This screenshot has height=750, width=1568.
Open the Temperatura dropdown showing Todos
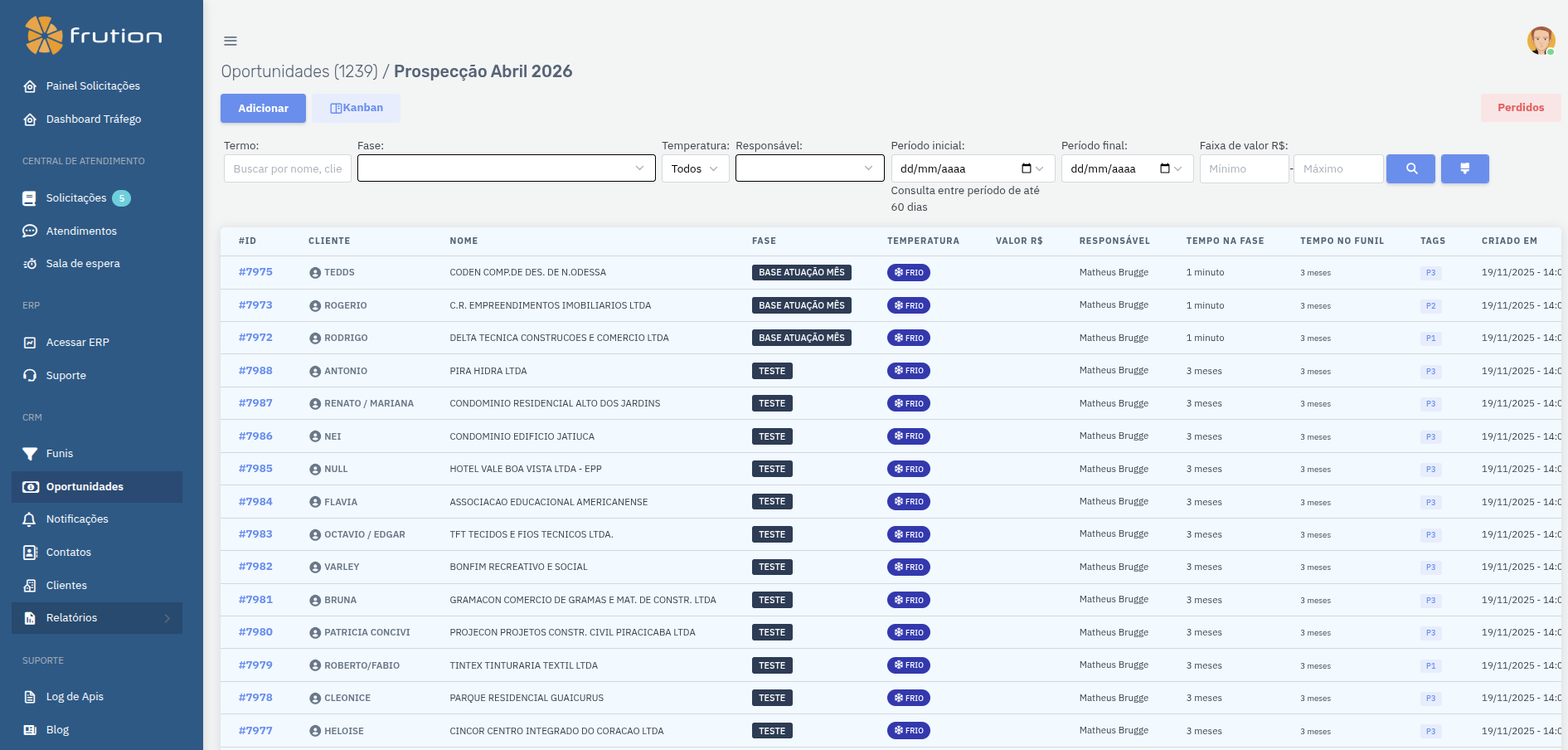click(x=695, y=168)
